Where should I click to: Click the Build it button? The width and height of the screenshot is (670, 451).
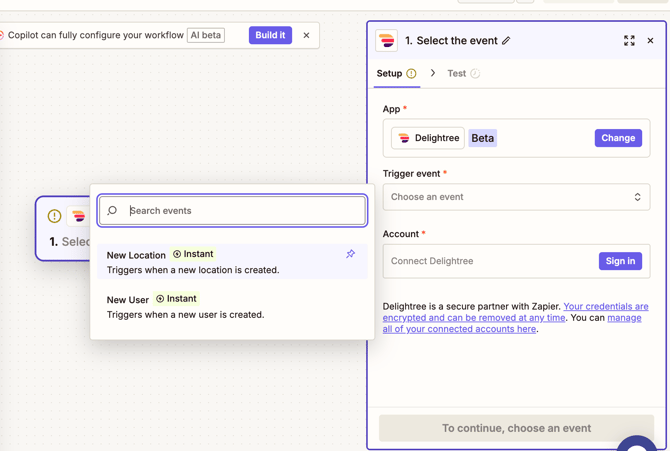(x=270, y=35)
